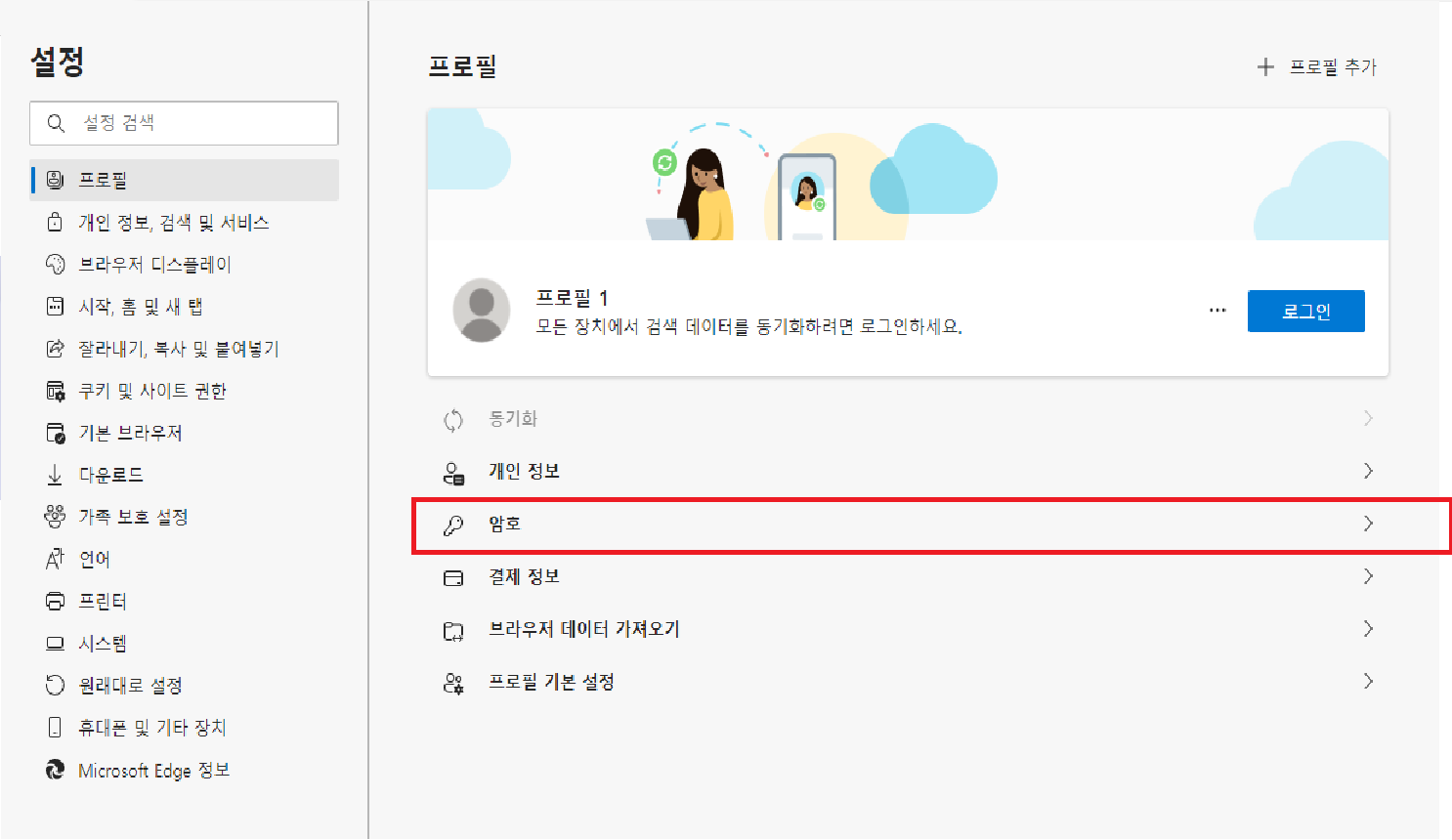Click the 결제 정보 card icon
Screen dimensions: 1452x840
pyautogui.click(x=453, y=577)
